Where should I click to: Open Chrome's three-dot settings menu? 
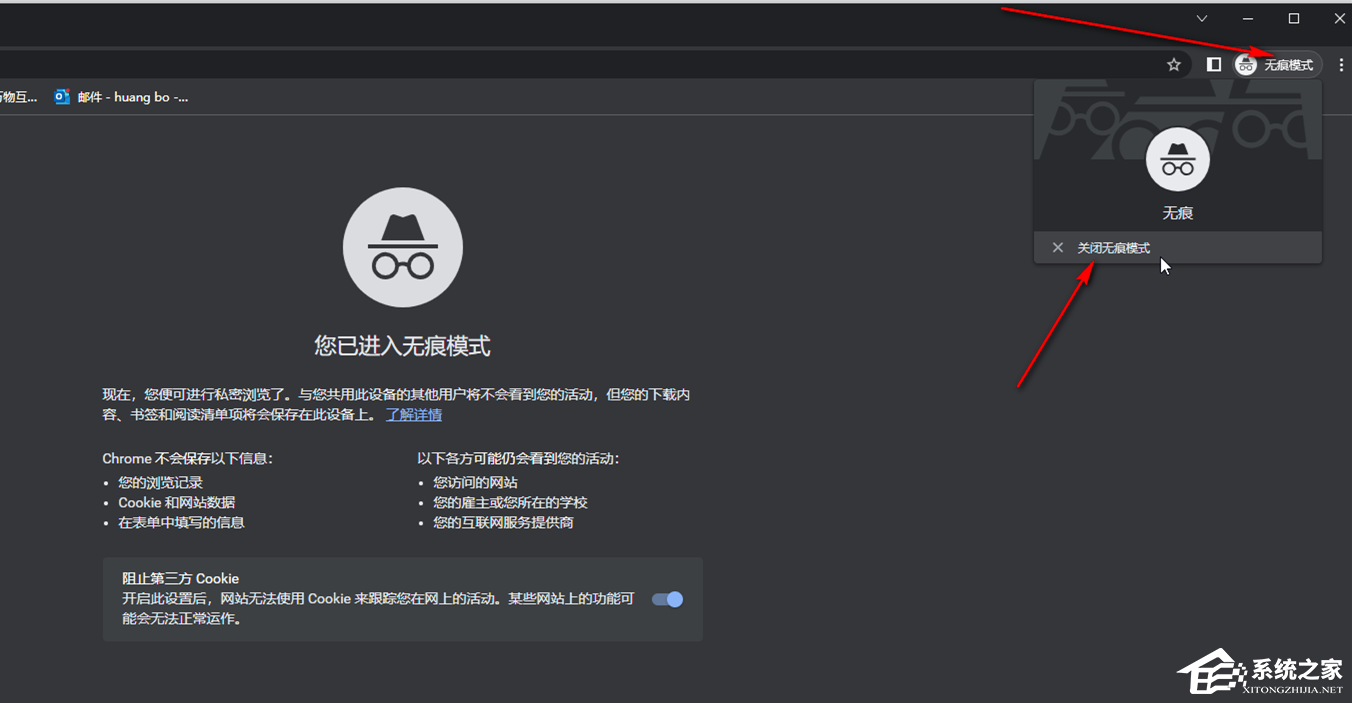1341,64
